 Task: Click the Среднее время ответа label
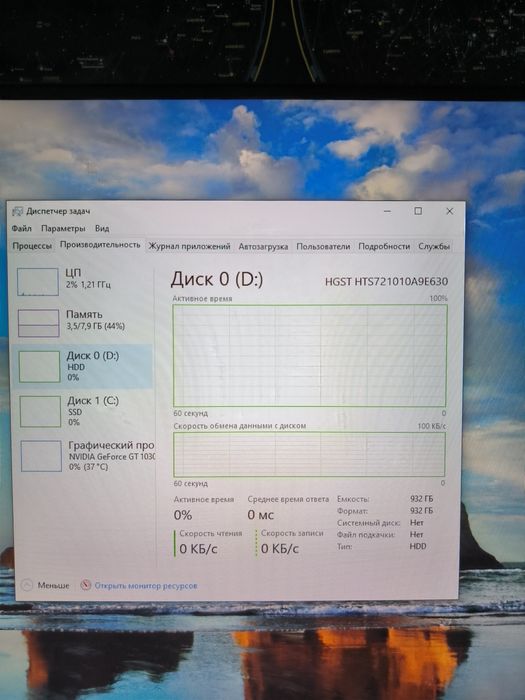[288, 500]
